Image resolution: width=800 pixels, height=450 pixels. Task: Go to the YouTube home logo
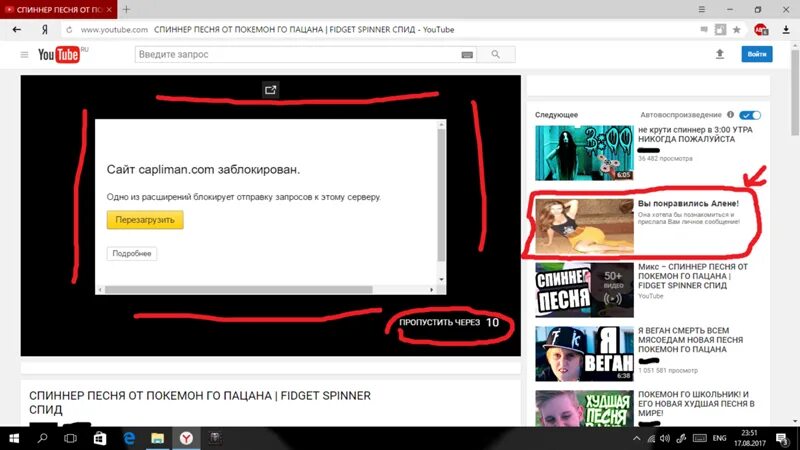60,54
